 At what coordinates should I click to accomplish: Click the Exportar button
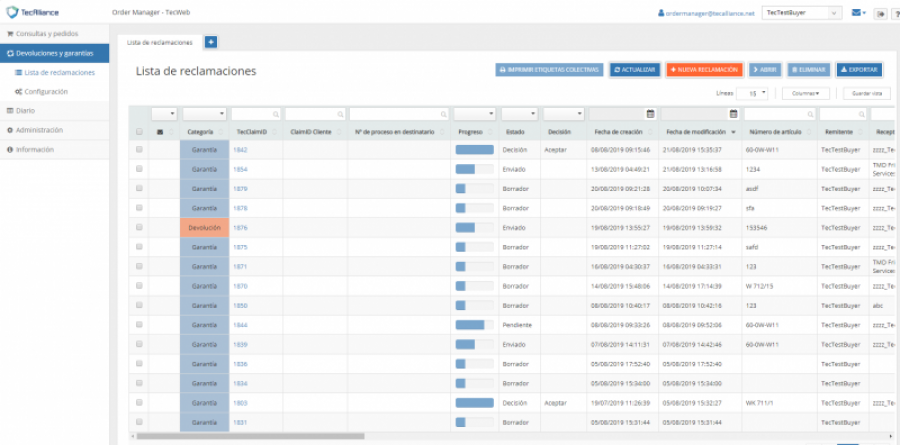tap(859, 69)
